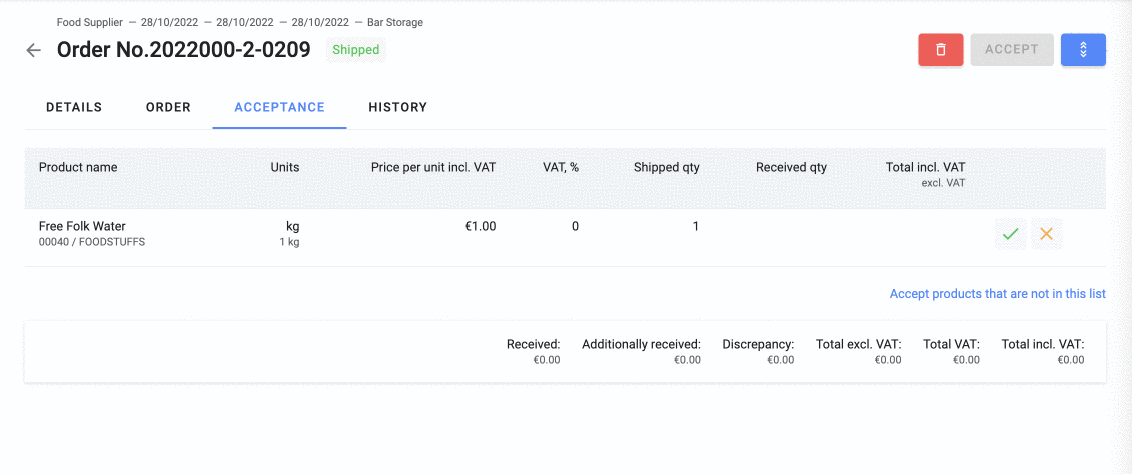This screenshot has width=1132, height=474.
Task: Click the Free Folk Water product row
Action: click(x=82, y=227)
